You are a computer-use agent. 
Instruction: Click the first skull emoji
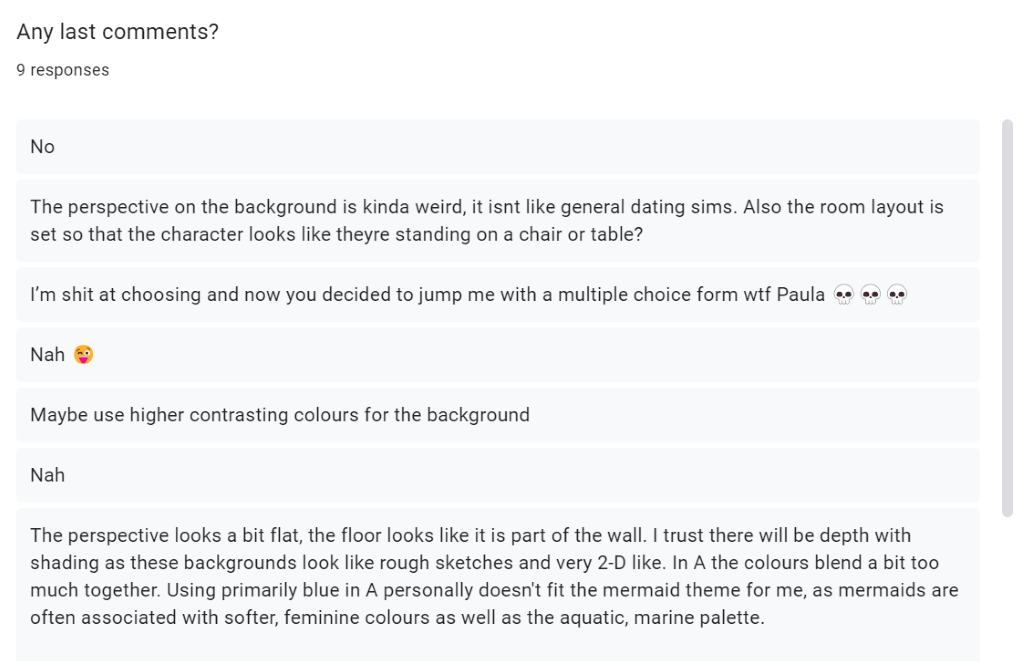(x=844, y=295)
